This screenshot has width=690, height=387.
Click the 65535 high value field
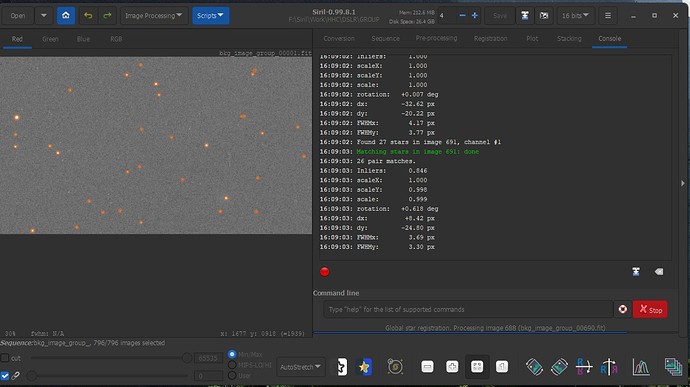[x=208, y=358]
